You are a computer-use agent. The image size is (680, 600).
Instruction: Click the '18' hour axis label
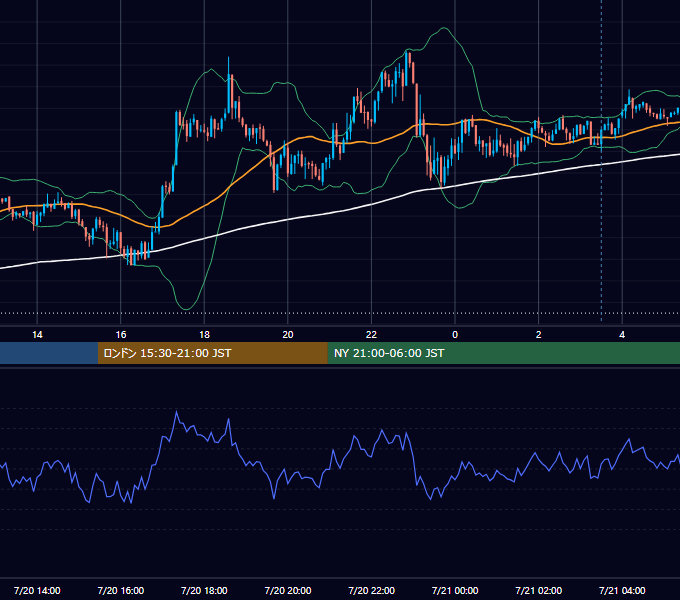click(x=204, y=335)
